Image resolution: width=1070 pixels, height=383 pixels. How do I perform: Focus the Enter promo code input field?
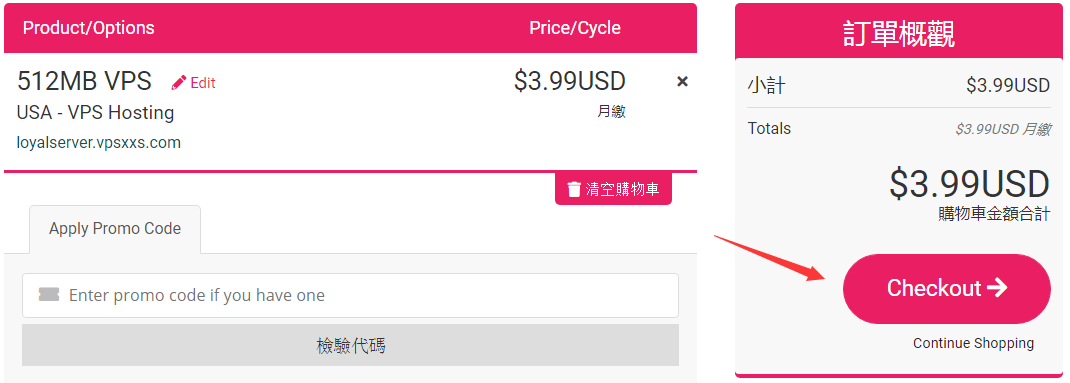[350, 296]
